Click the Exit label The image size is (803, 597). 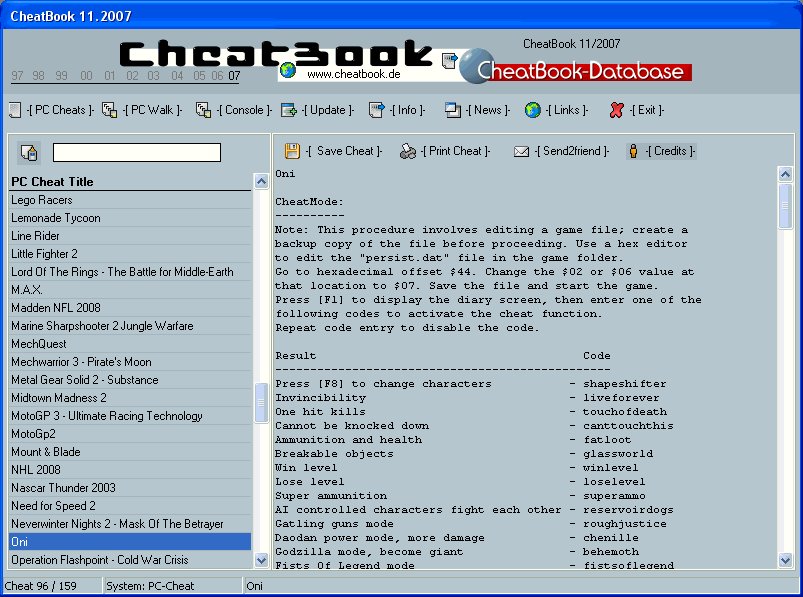tap(646, 110)
